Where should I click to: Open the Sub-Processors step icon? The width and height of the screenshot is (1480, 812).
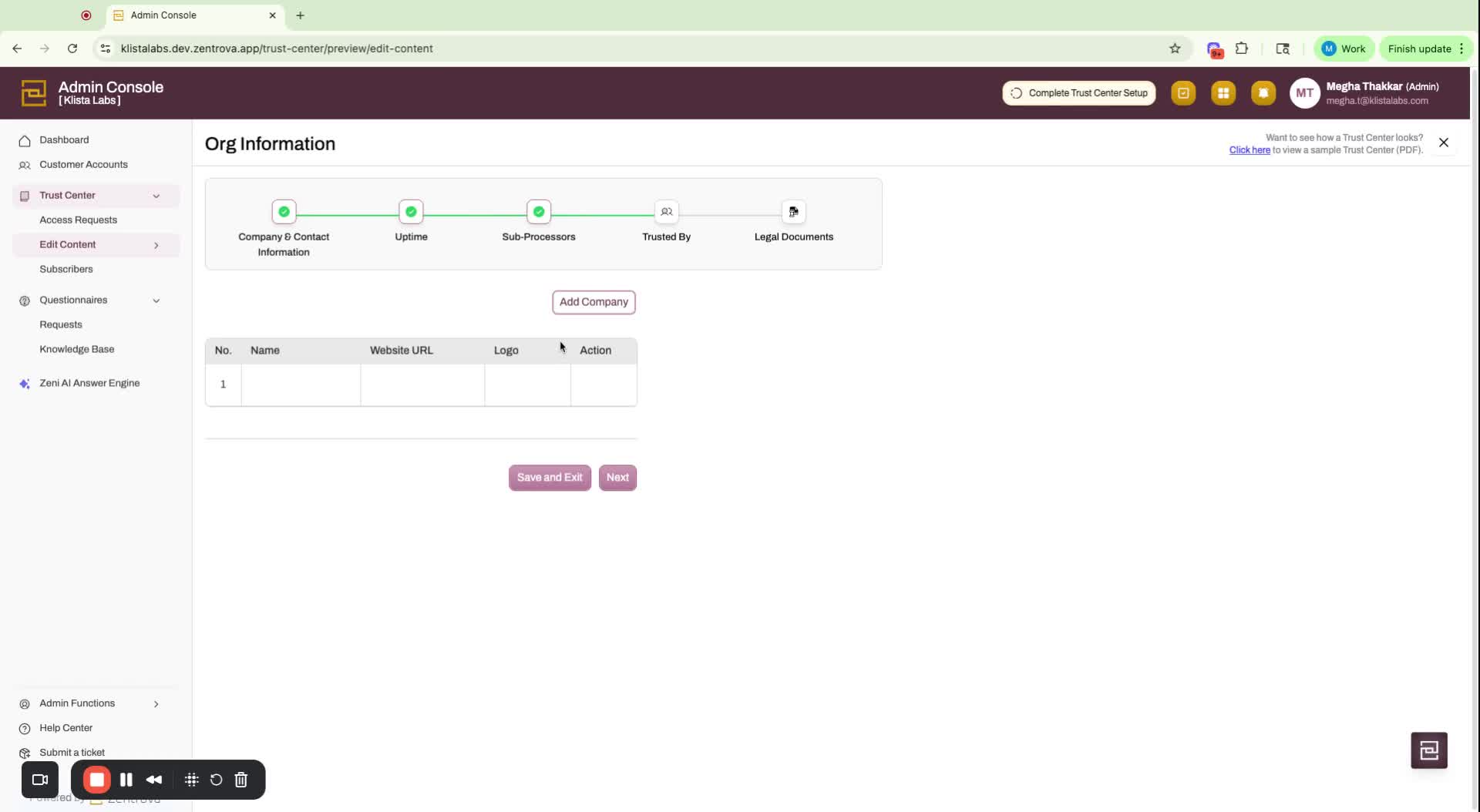[539, 212]
